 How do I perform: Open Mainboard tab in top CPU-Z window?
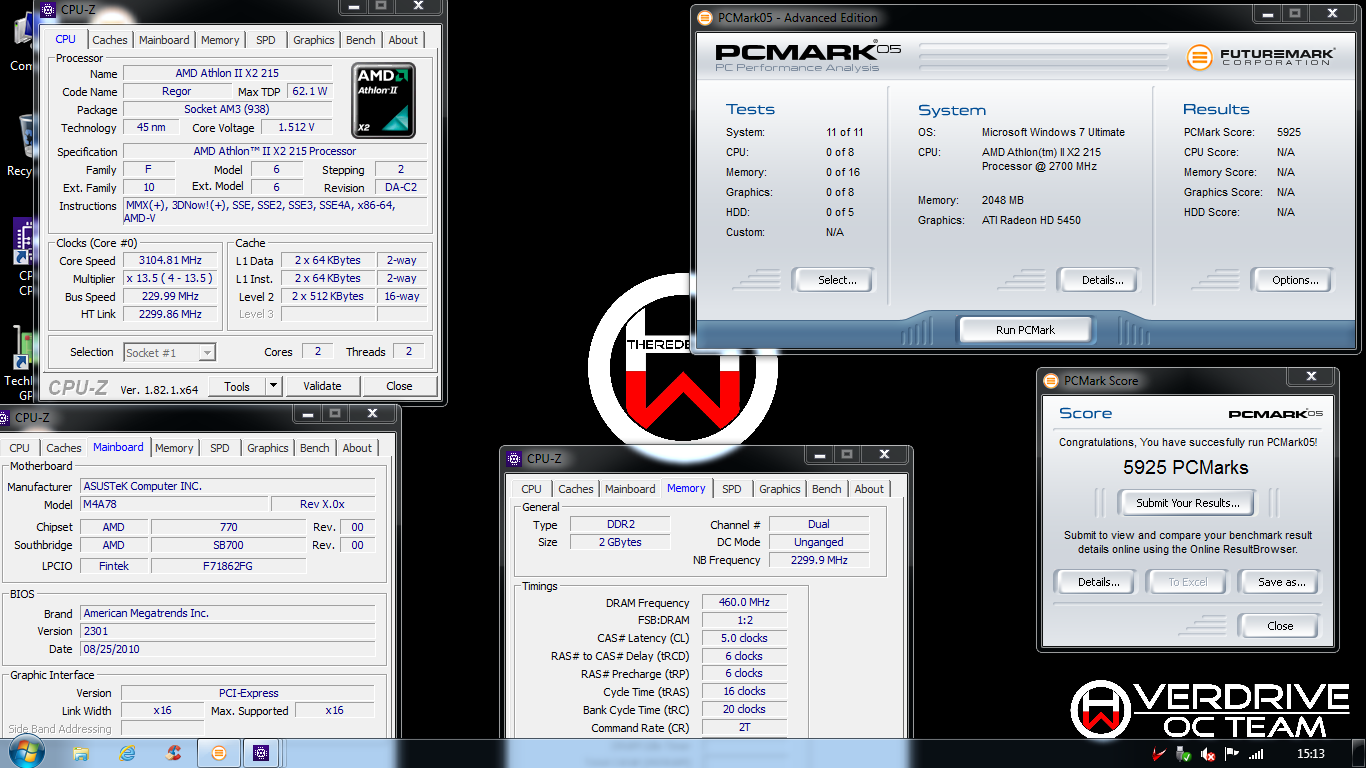coord(164,40)
